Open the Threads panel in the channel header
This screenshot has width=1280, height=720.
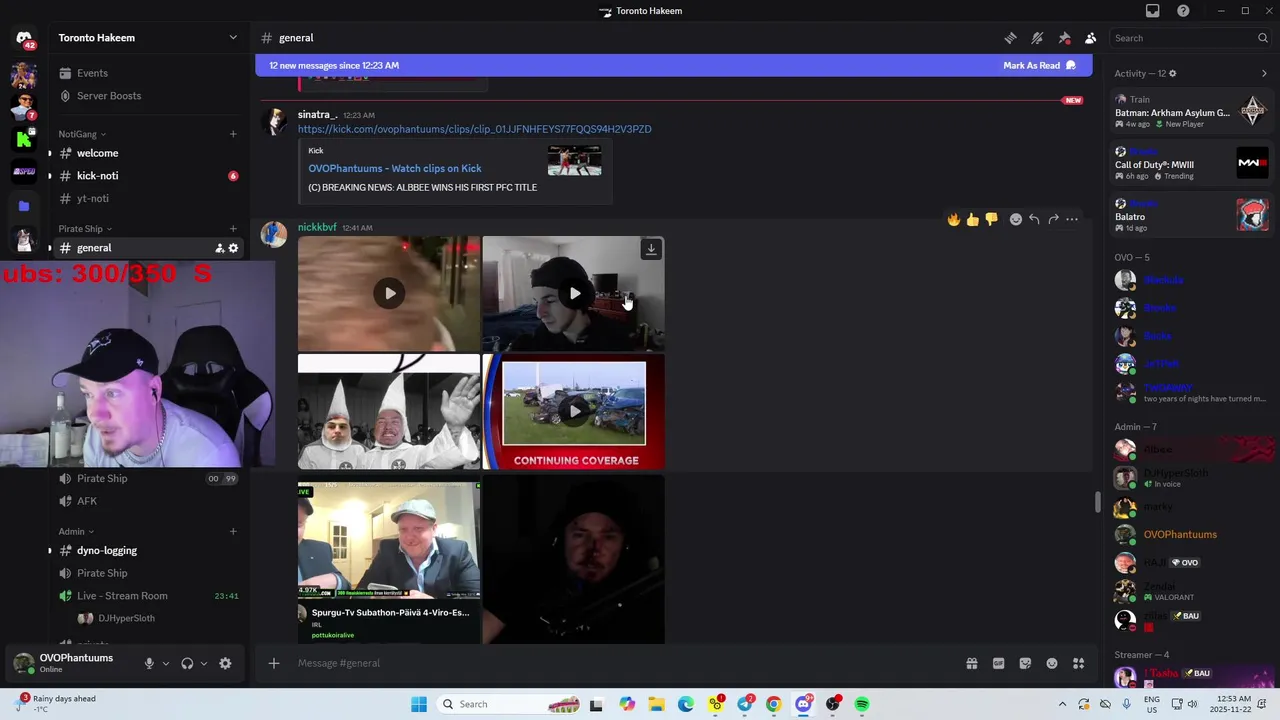(x=1010, y=38)
